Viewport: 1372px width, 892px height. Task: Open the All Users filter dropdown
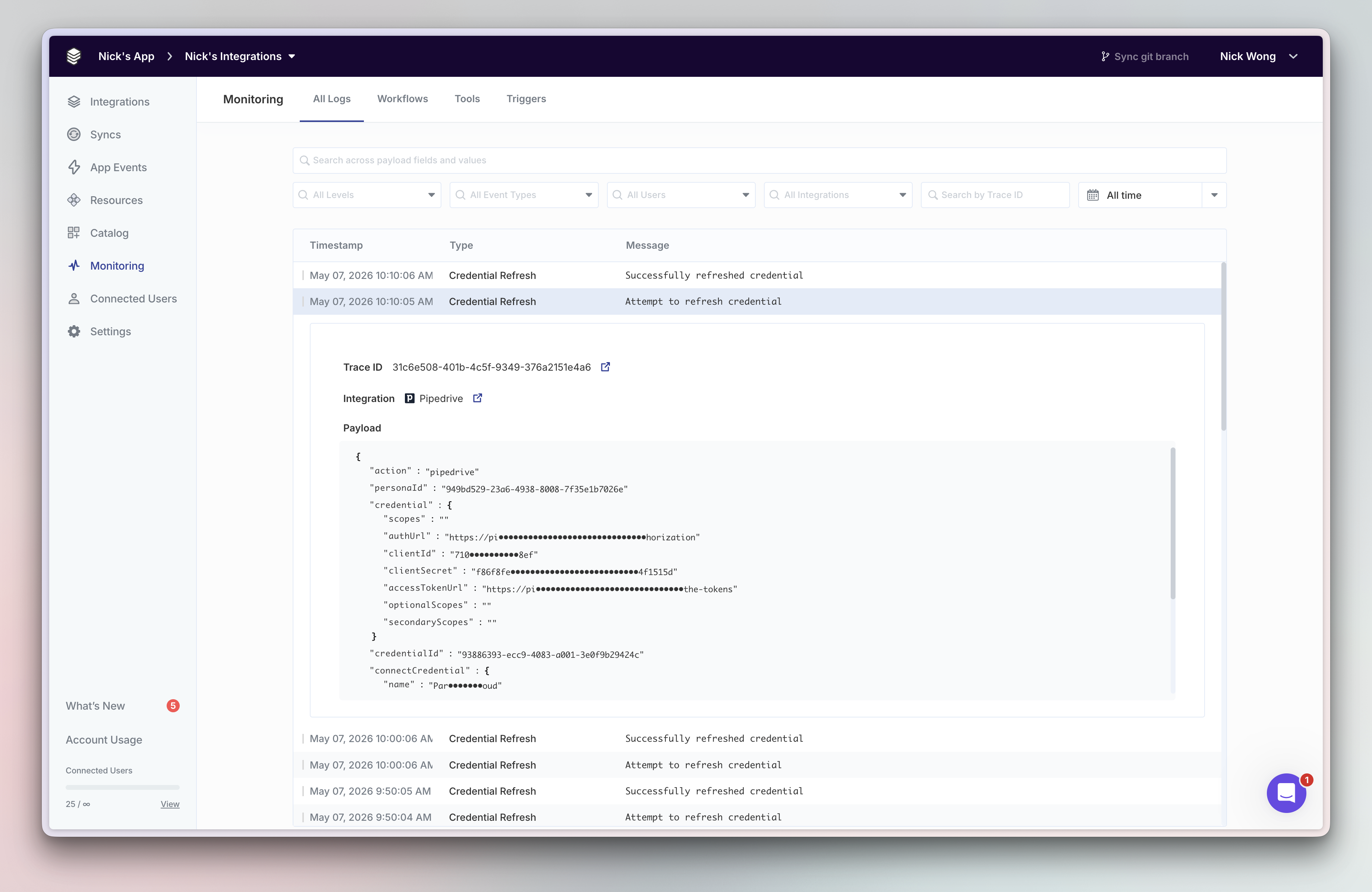(681, 195)
